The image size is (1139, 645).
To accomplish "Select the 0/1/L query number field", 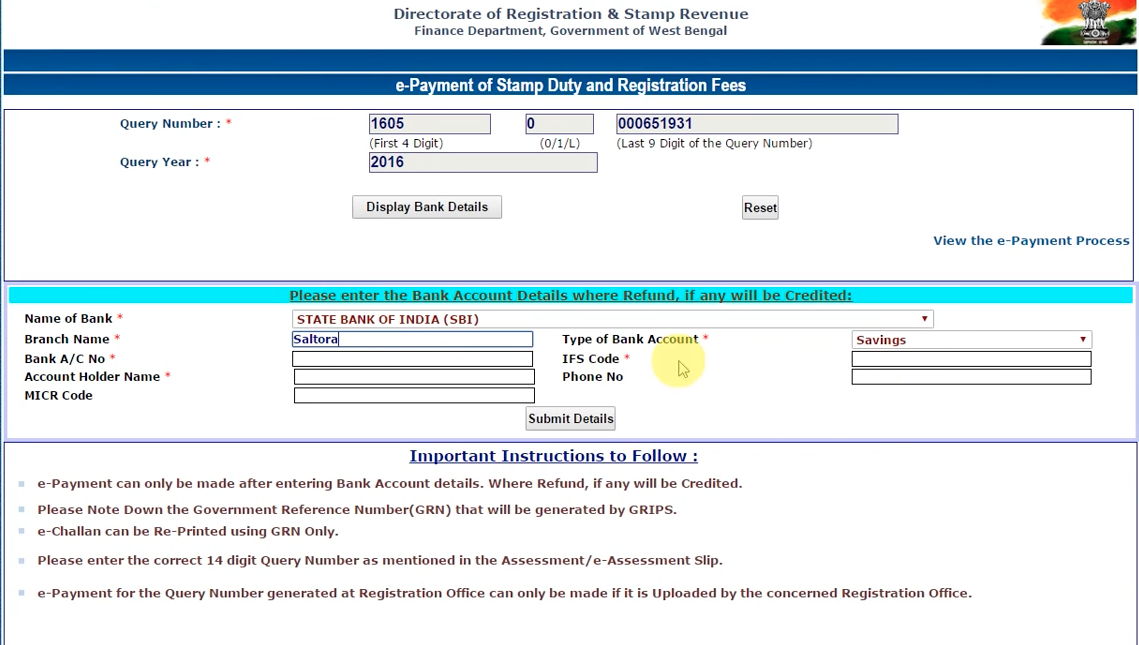I will 559,123.
